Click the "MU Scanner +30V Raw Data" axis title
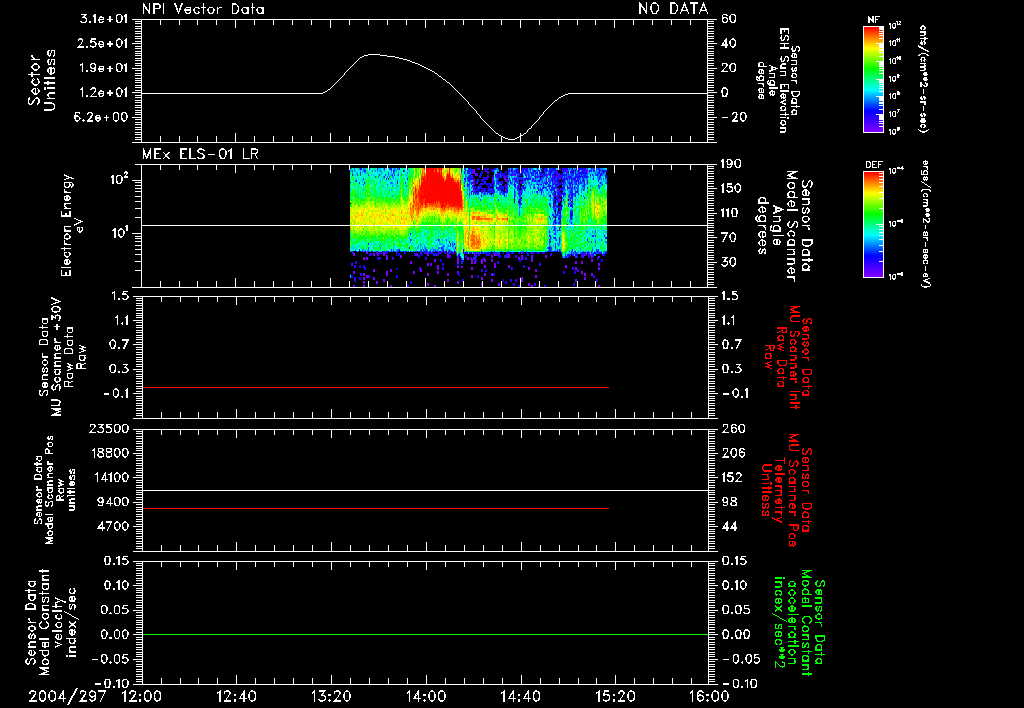Screen dimensions: 1024x708 point(63,358)
